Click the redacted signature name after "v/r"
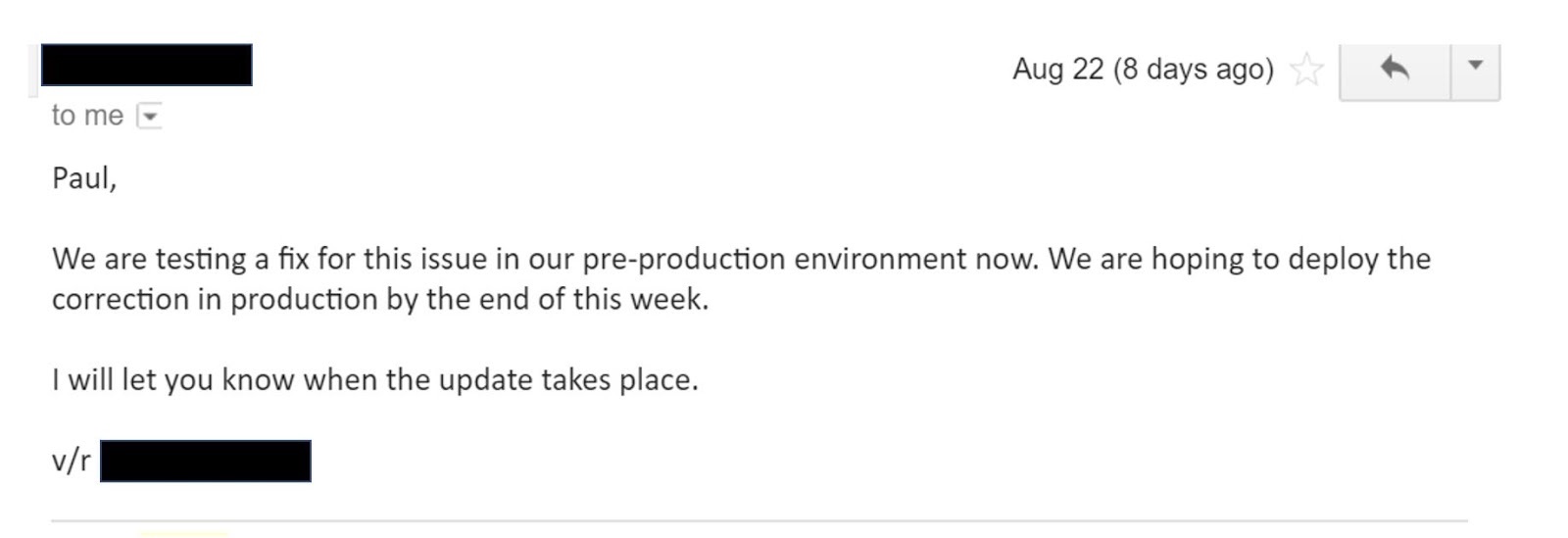The image size is (1568, 538). (x=206, y=461)
